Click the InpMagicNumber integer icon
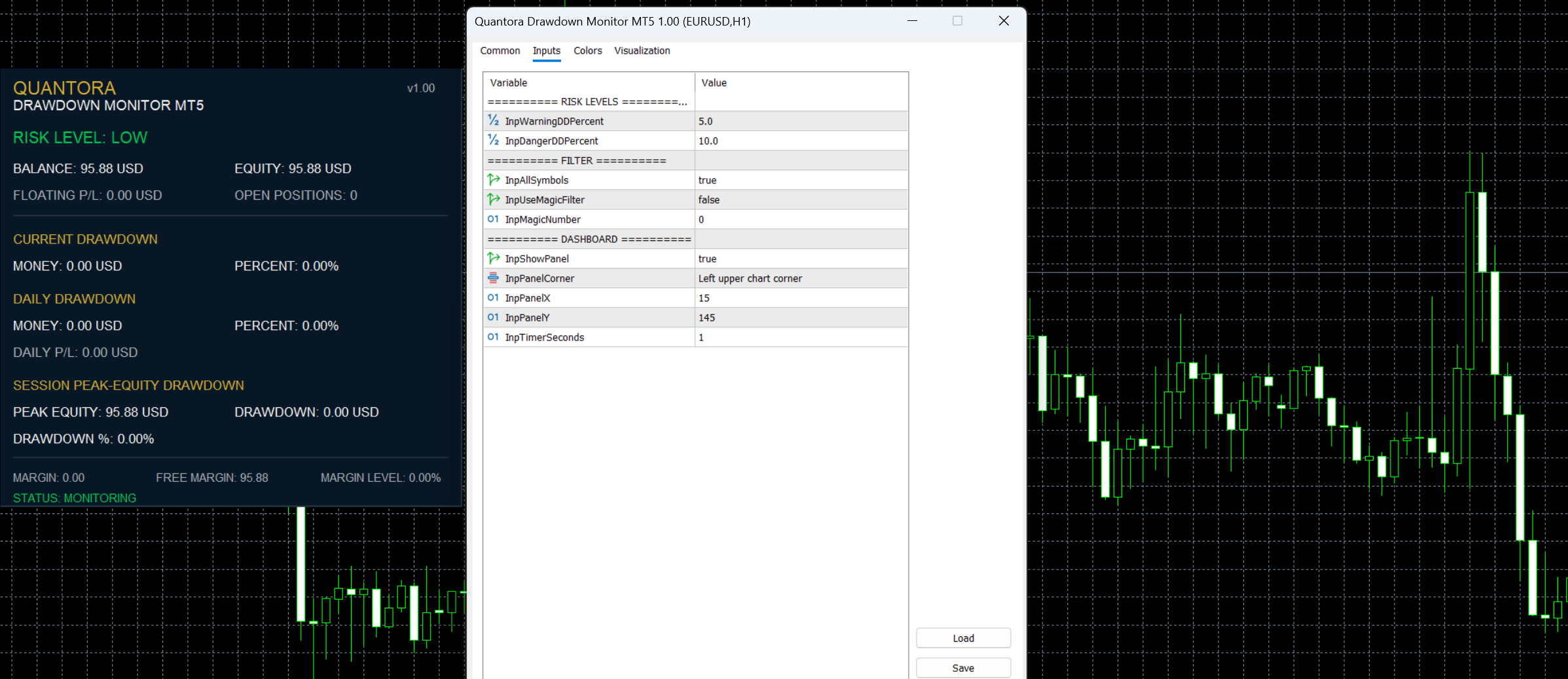This screenshot has width=1568, height=679. [x=493, y=219]
